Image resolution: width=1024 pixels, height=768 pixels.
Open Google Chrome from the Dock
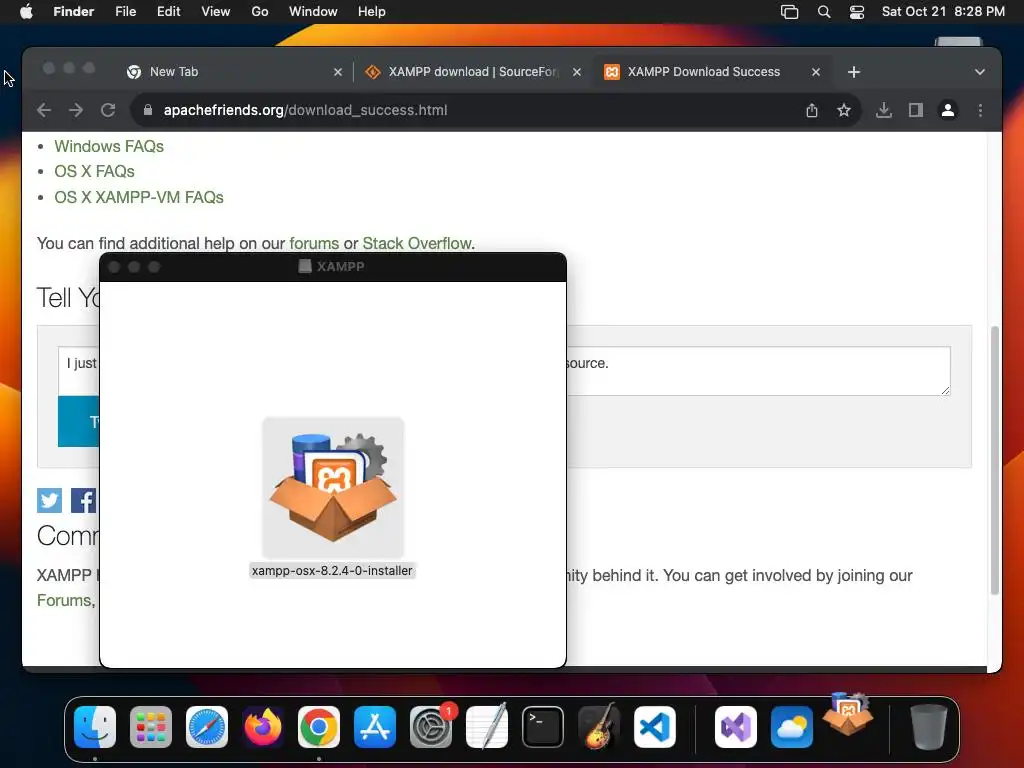[319, 727]
